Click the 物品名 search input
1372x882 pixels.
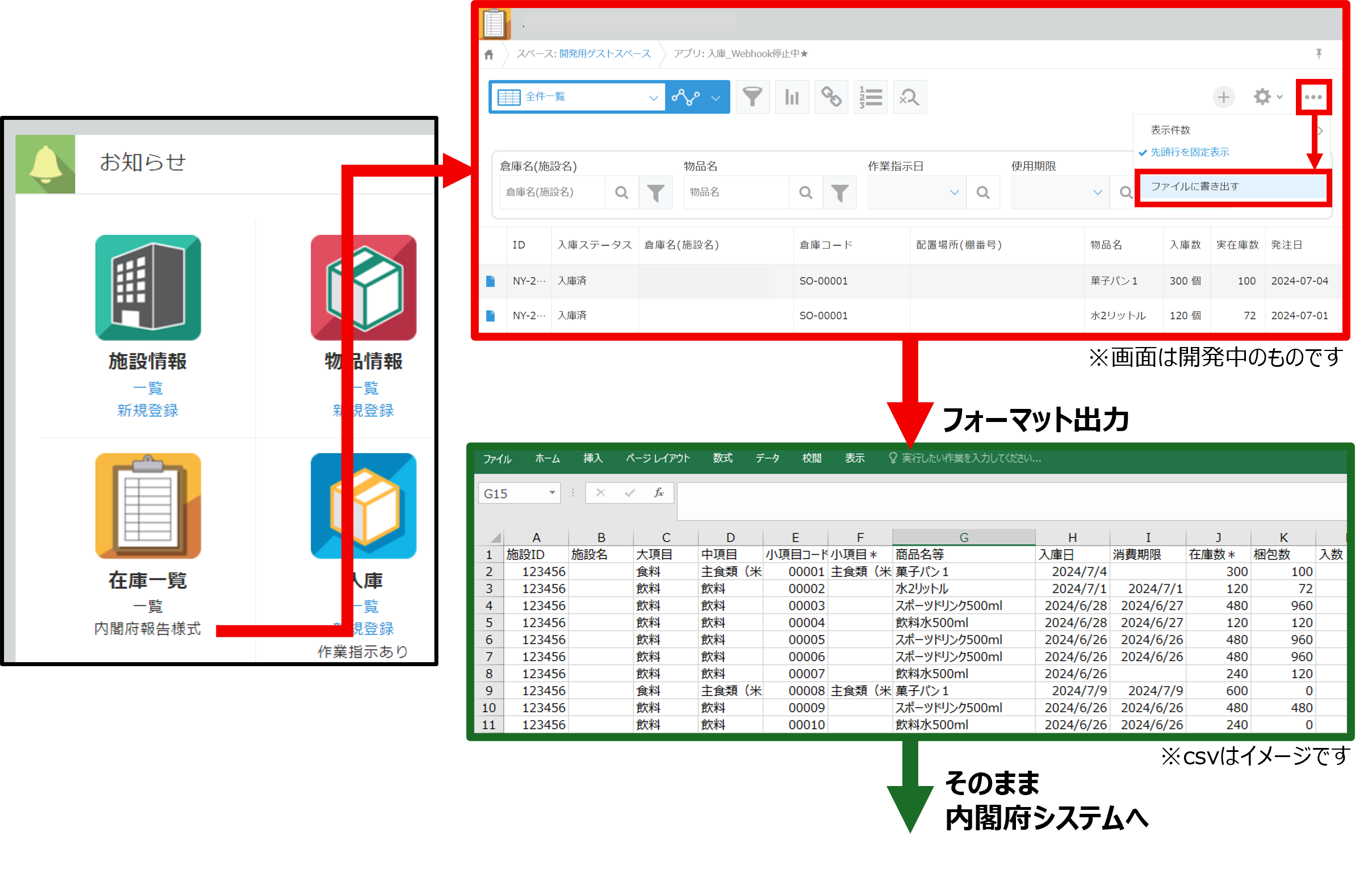(x=736, y=193)
